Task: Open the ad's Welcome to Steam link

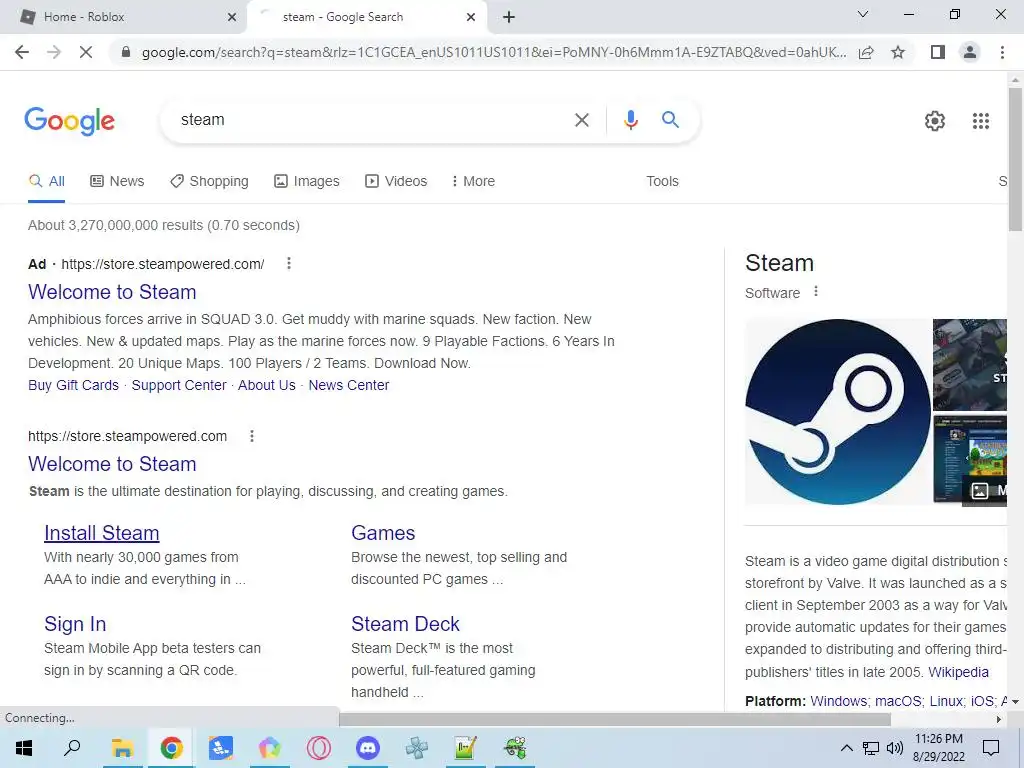Action: [112, 292]
